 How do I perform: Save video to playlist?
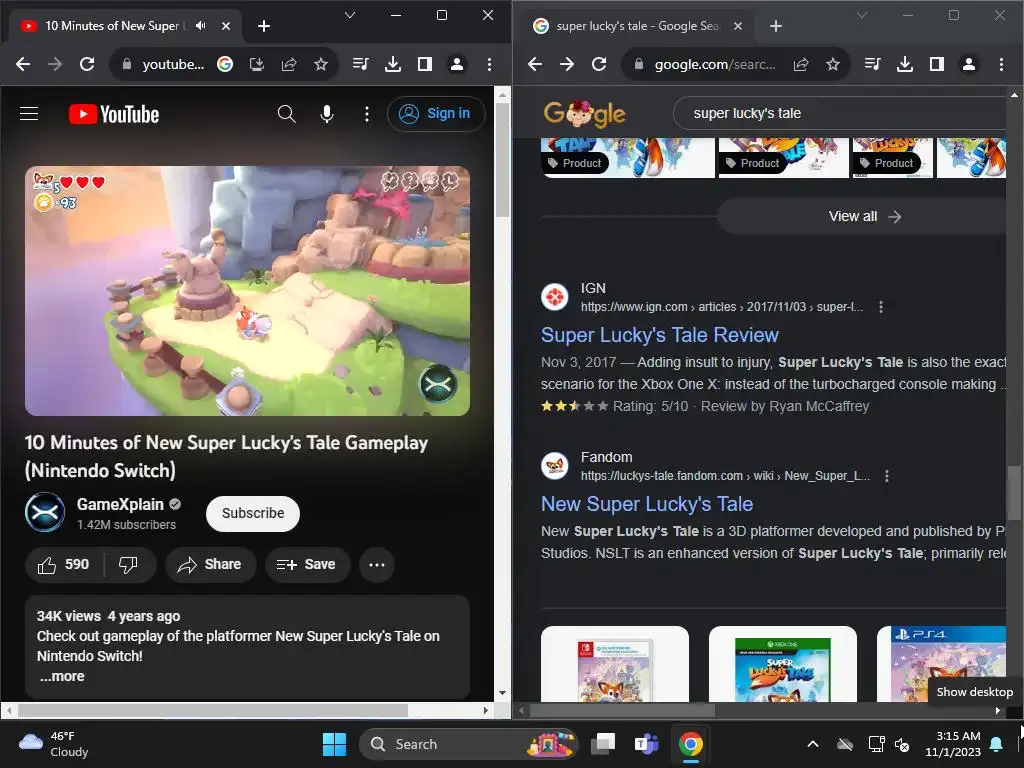pos(307,565)
